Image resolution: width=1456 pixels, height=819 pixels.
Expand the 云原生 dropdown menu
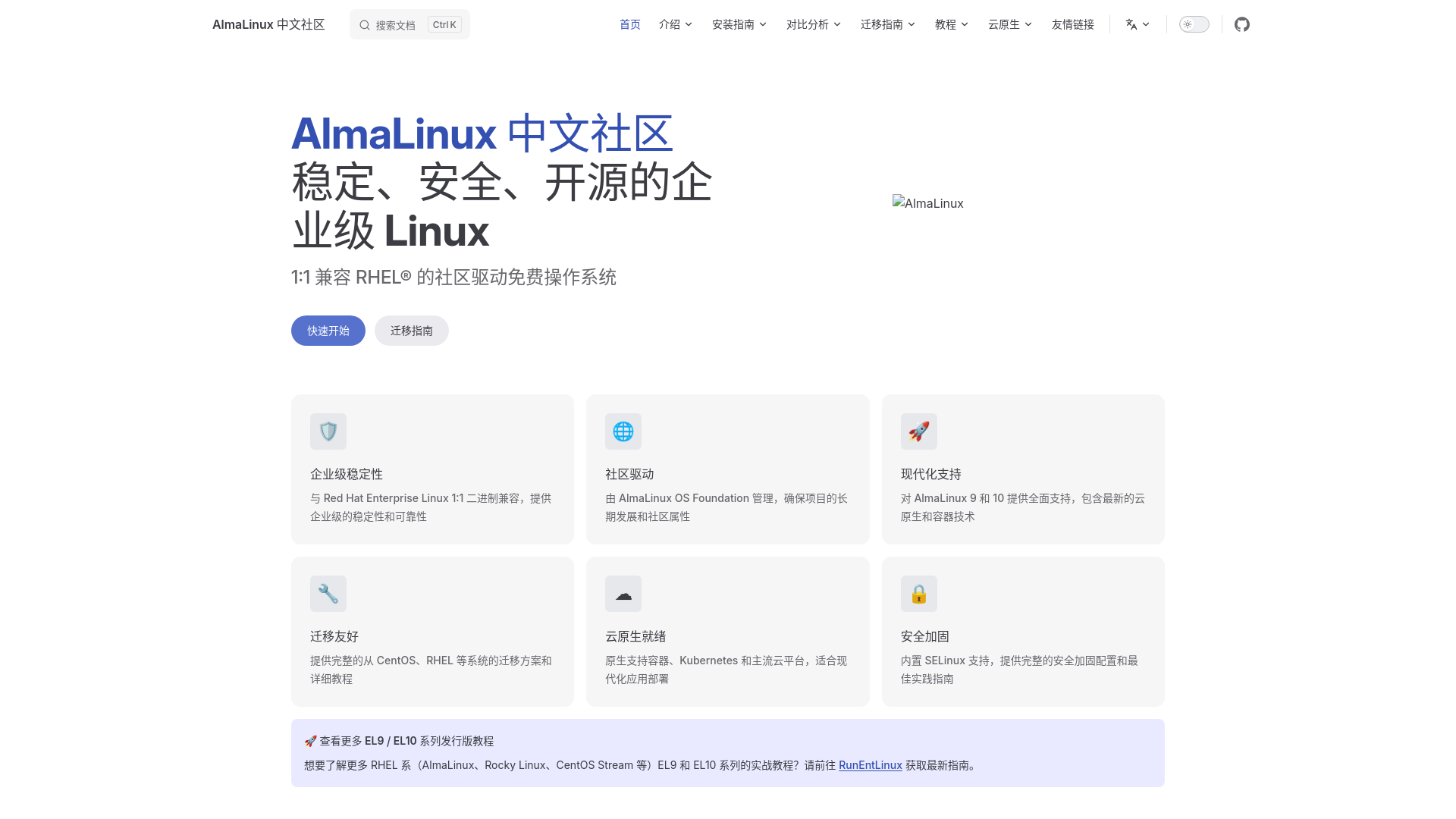click(1010, 24)
